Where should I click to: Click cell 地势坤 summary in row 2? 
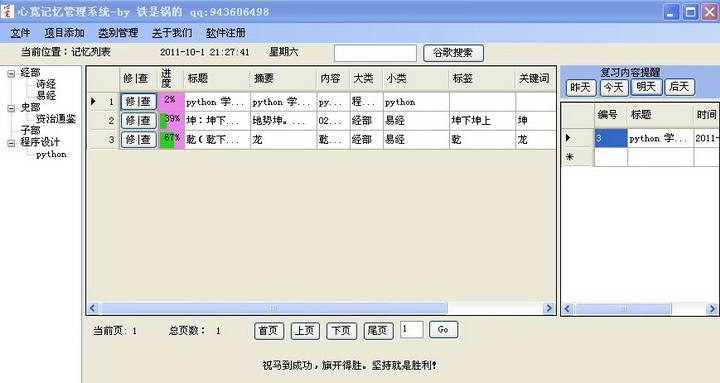(283, 121)
